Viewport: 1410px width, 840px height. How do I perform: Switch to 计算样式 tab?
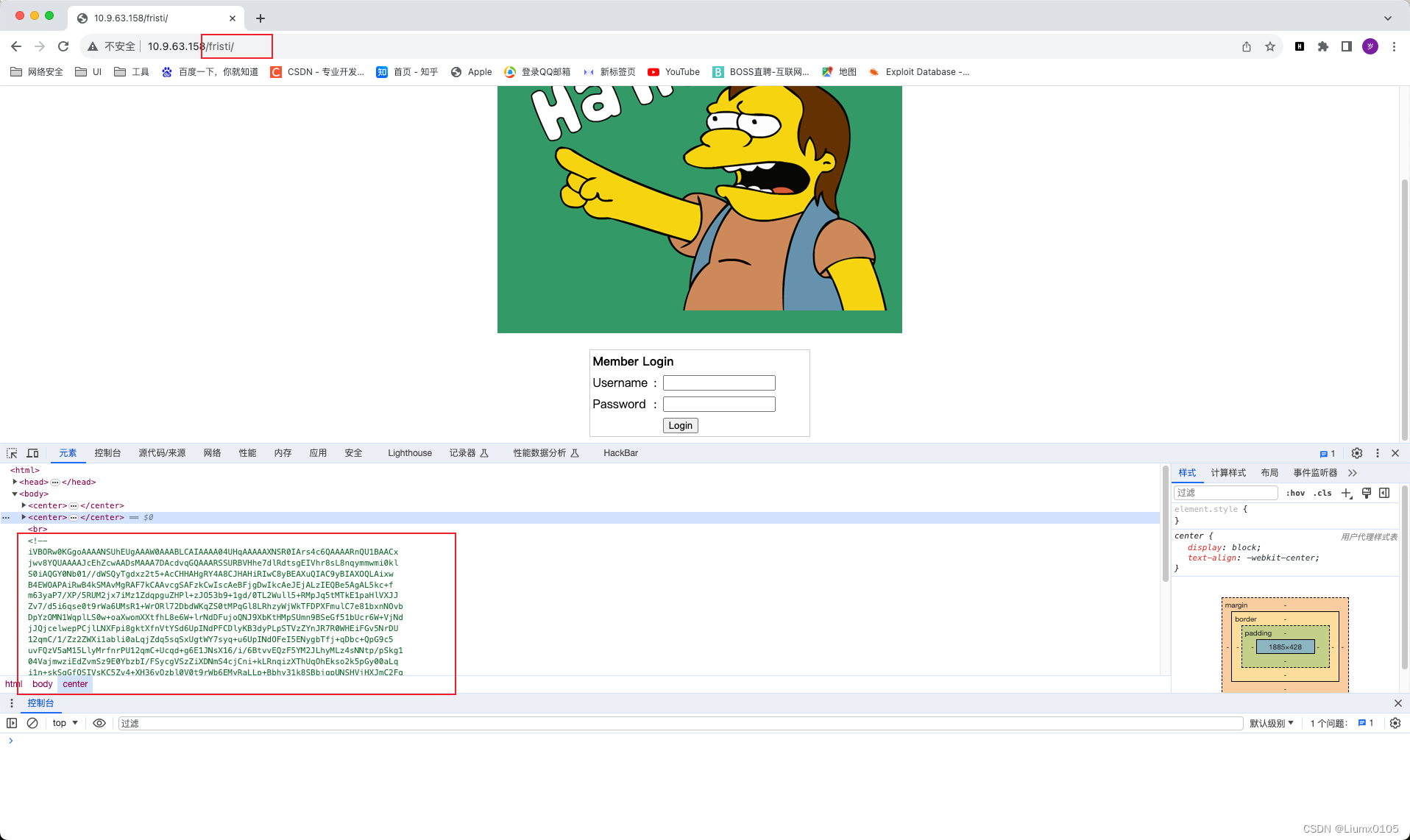tap(1228, 473)
